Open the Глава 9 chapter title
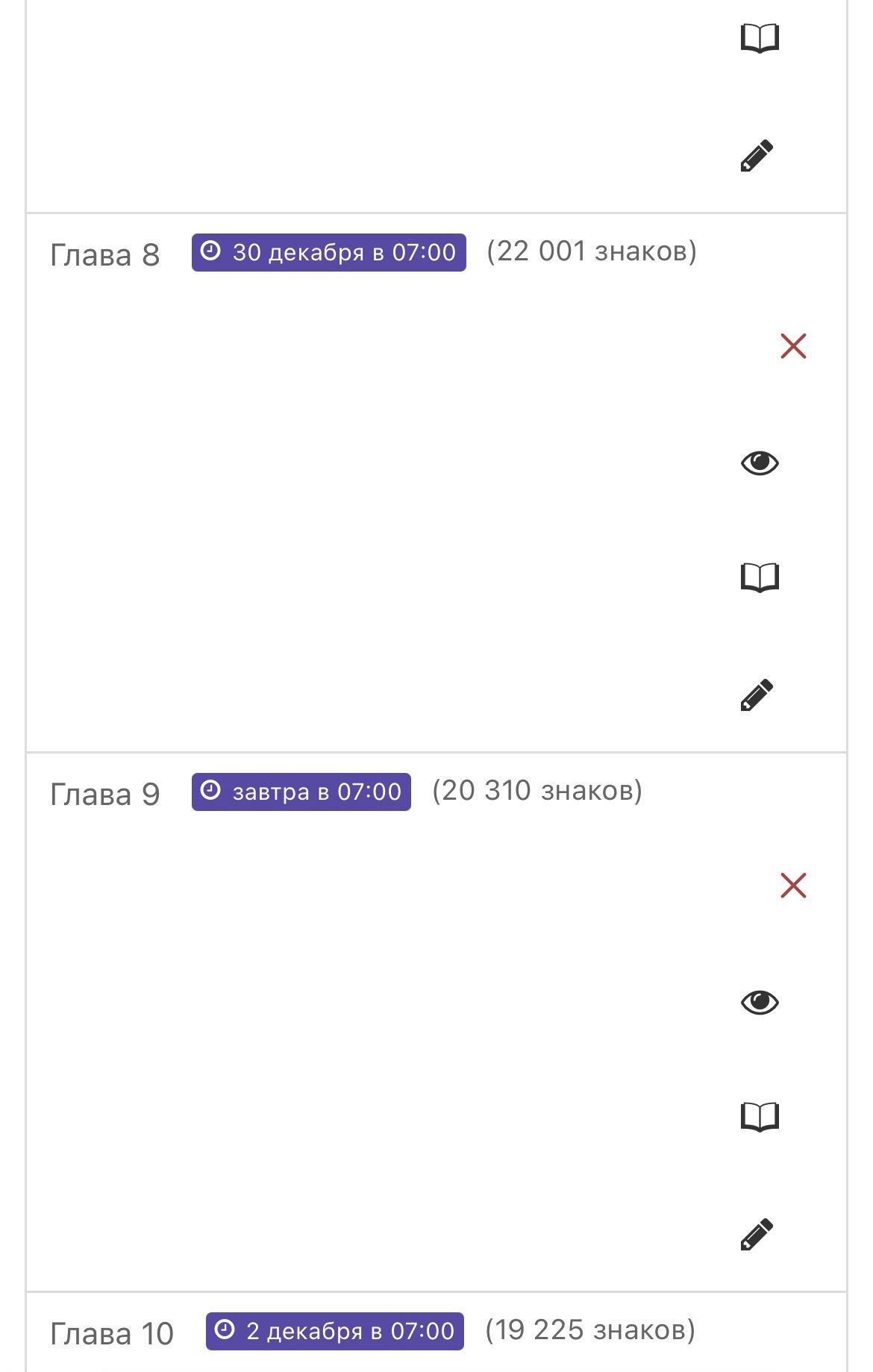Viewport: 873px width, 1372px height. pos(105,795)
